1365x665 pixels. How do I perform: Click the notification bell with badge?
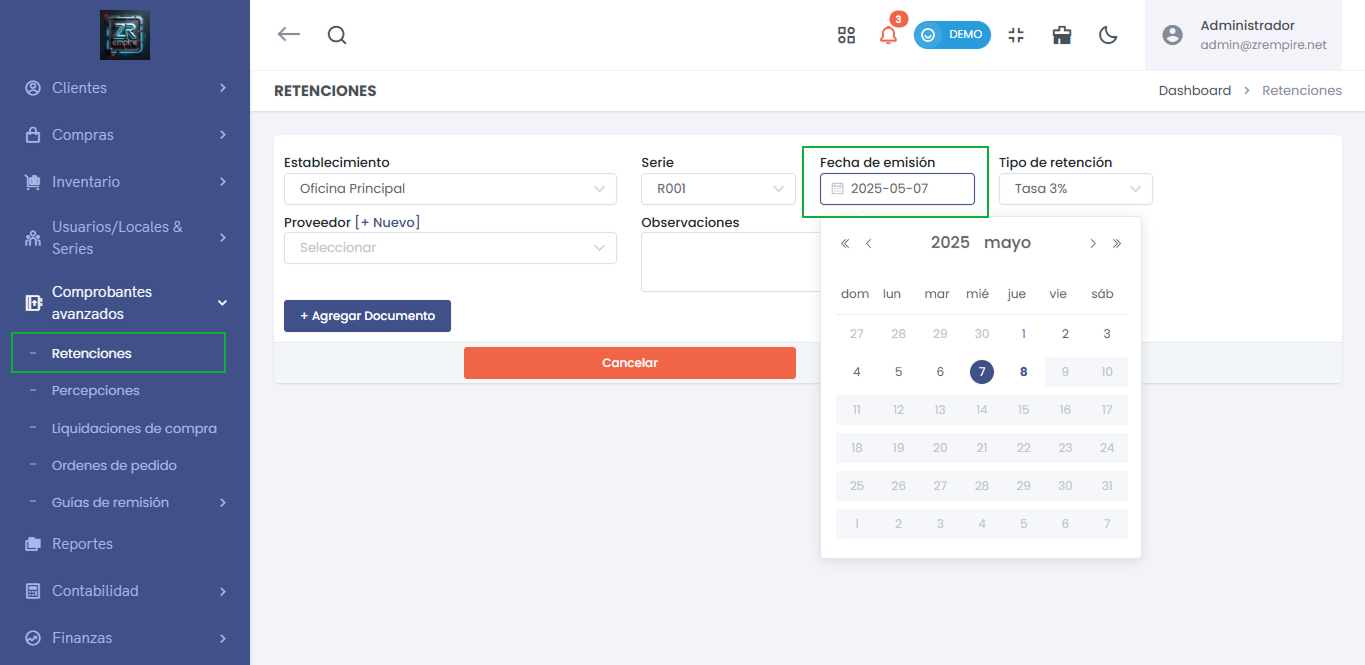(888, 36)
